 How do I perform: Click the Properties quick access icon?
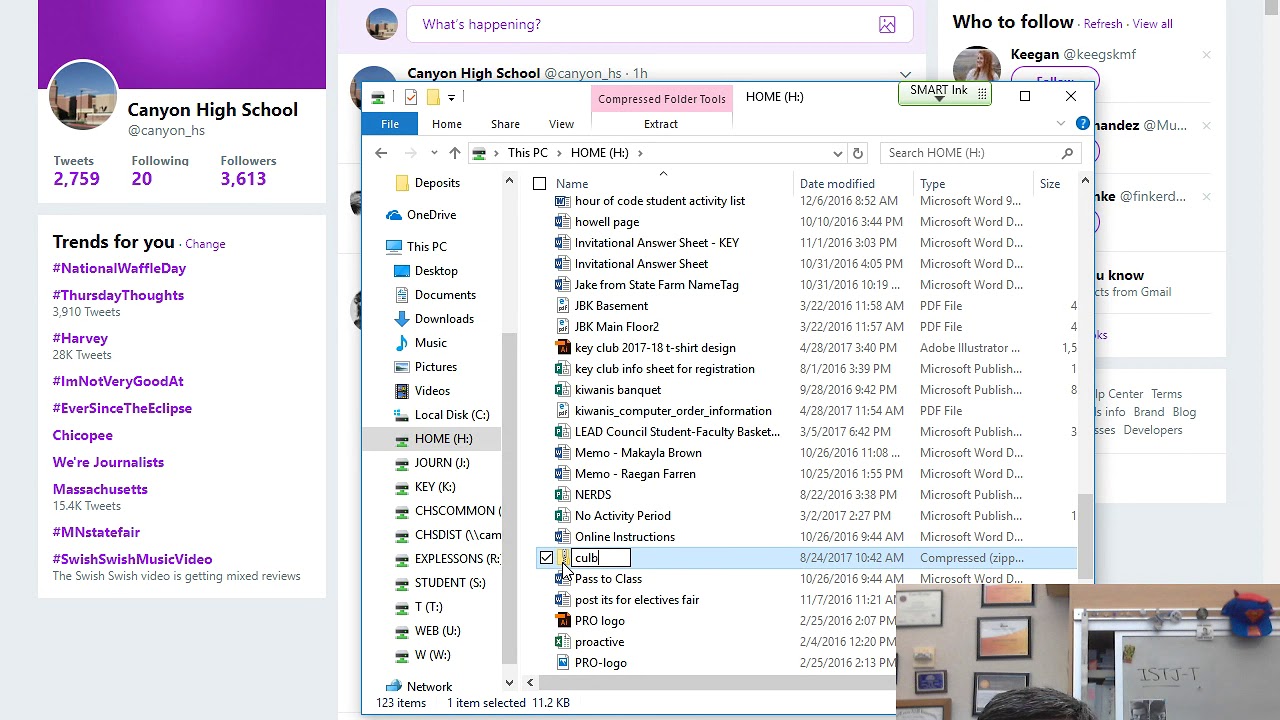pyautogui.click(x=411, y=97)
